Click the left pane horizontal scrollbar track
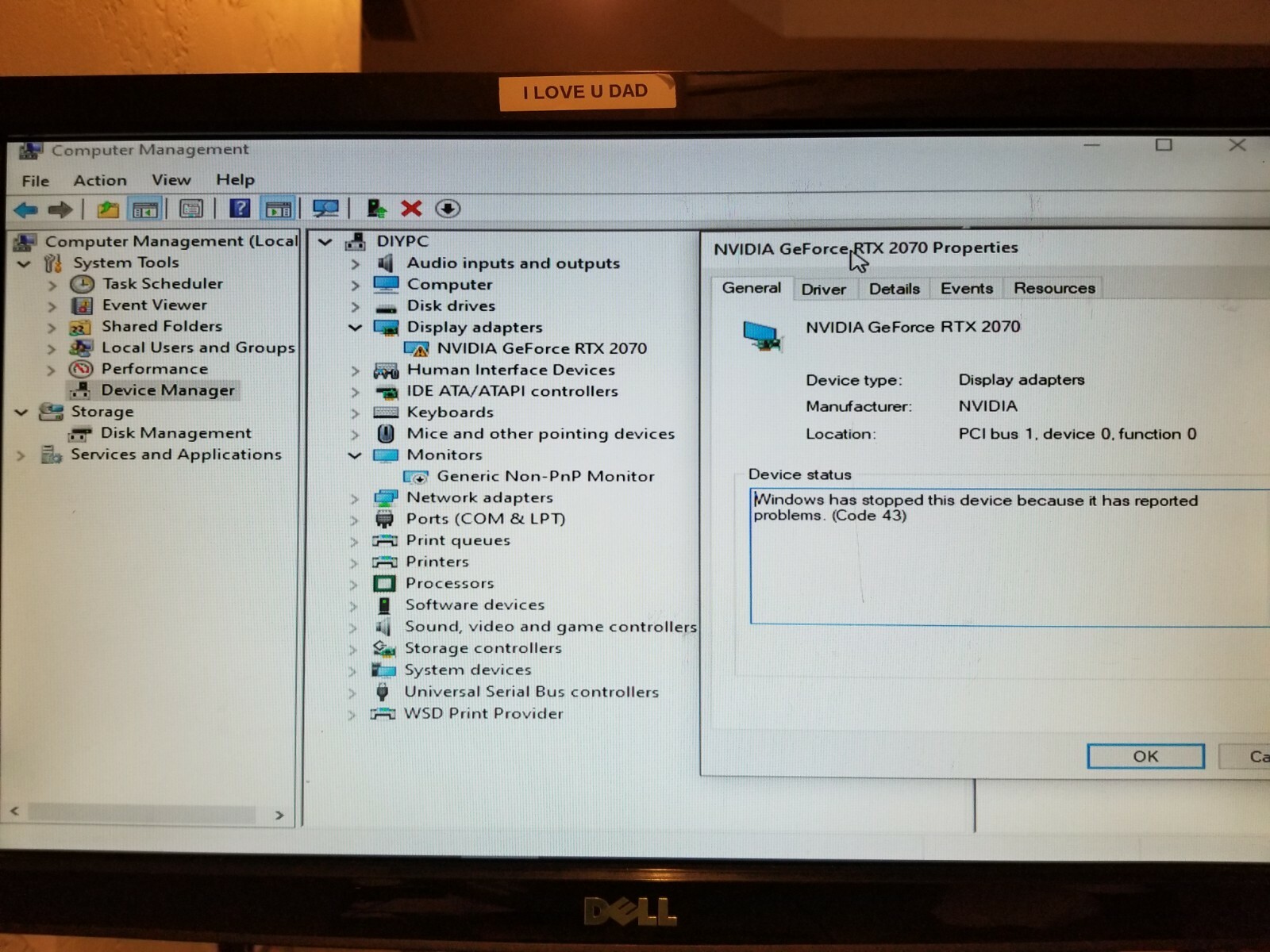Viewport: 1270px width, 952px height. 141,814
